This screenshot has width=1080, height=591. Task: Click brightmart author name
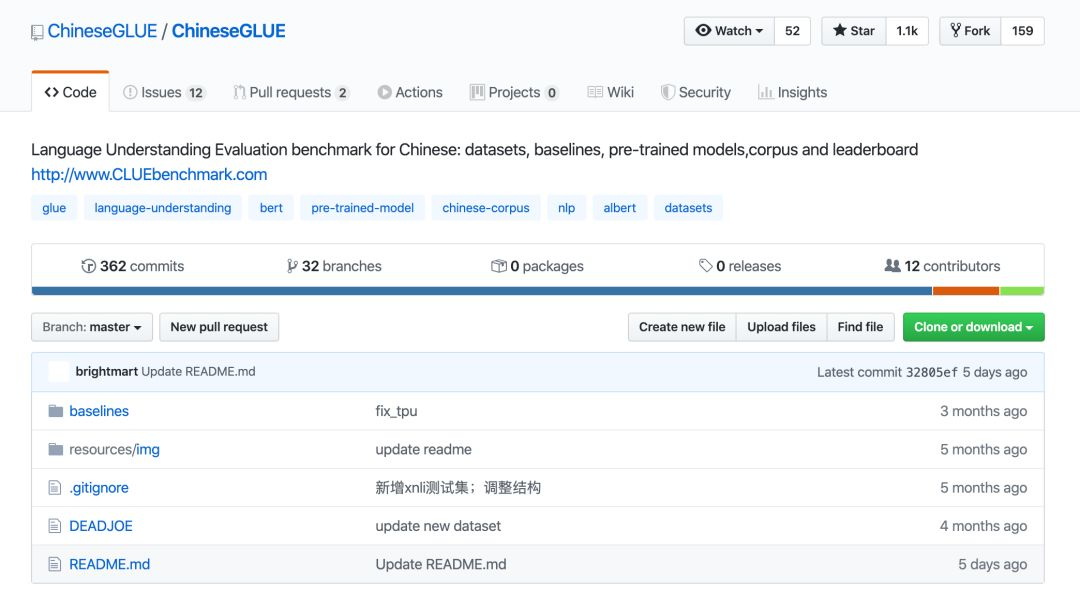click(107, 372)
